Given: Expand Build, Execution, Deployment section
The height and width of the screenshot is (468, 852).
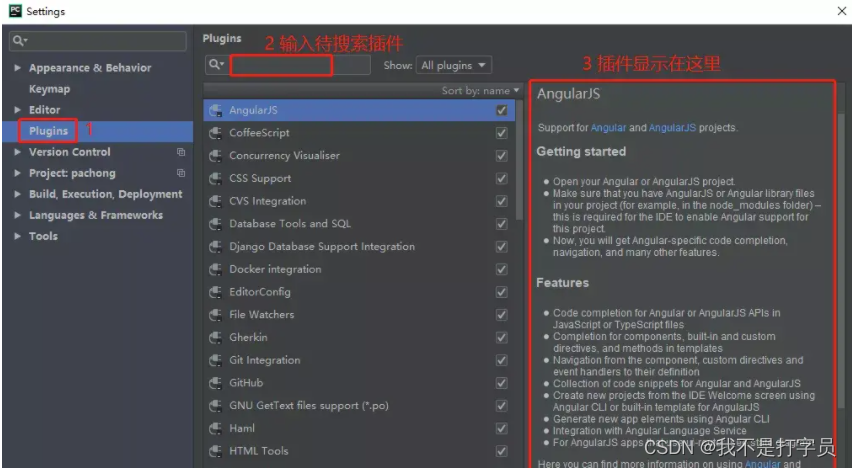Looking at the screenshot, I should (17, 194).
